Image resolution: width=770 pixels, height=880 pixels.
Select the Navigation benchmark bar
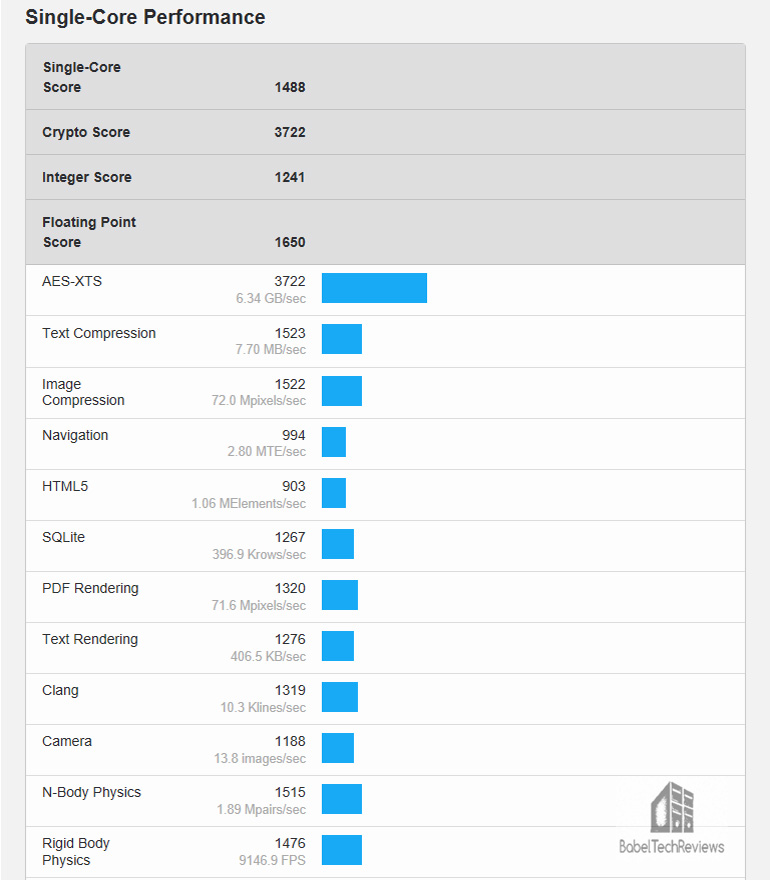334,442
